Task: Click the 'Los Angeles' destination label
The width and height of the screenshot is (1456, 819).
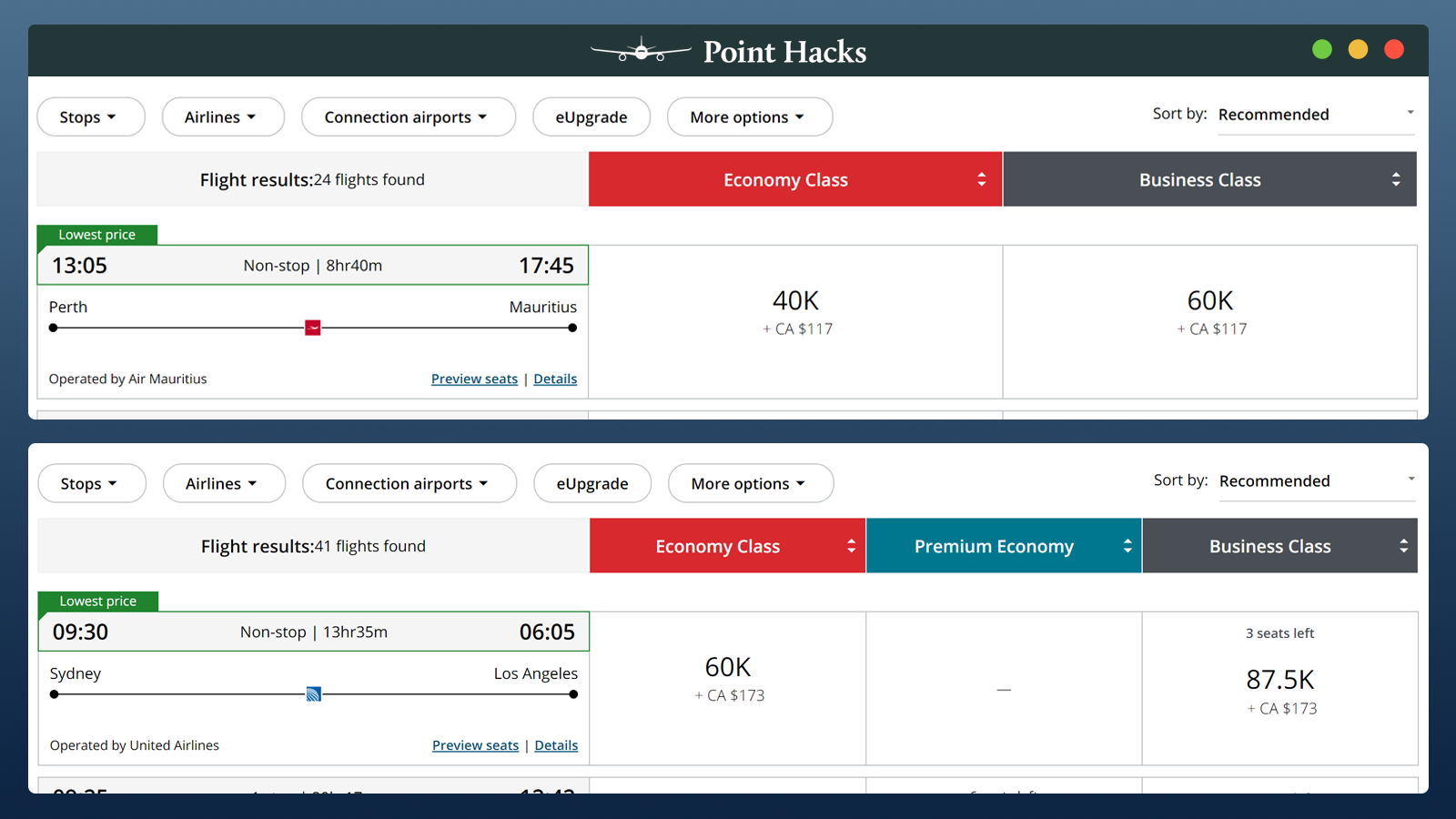Action: coord(536,673)
